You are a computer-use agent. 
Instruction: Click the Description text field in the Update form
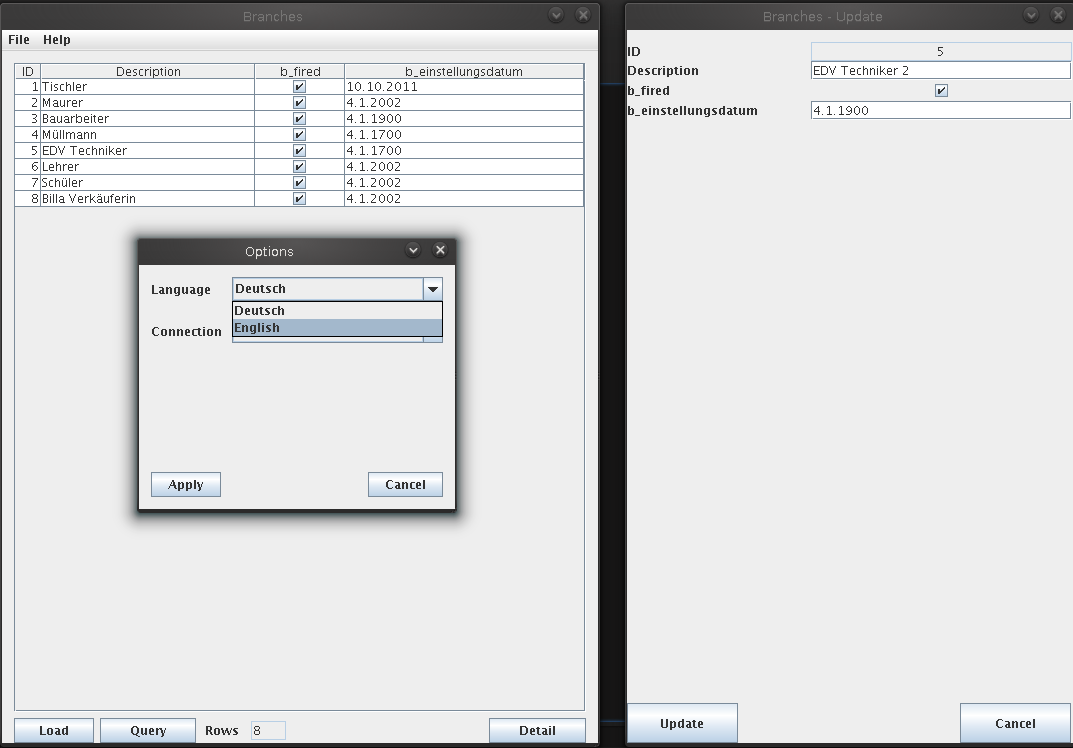940,71
